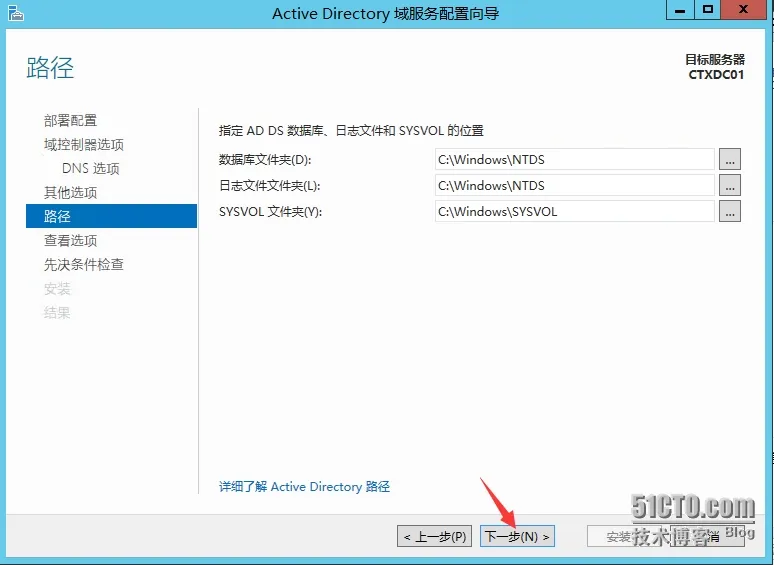Edit the log files folder path field

(575, 186)
